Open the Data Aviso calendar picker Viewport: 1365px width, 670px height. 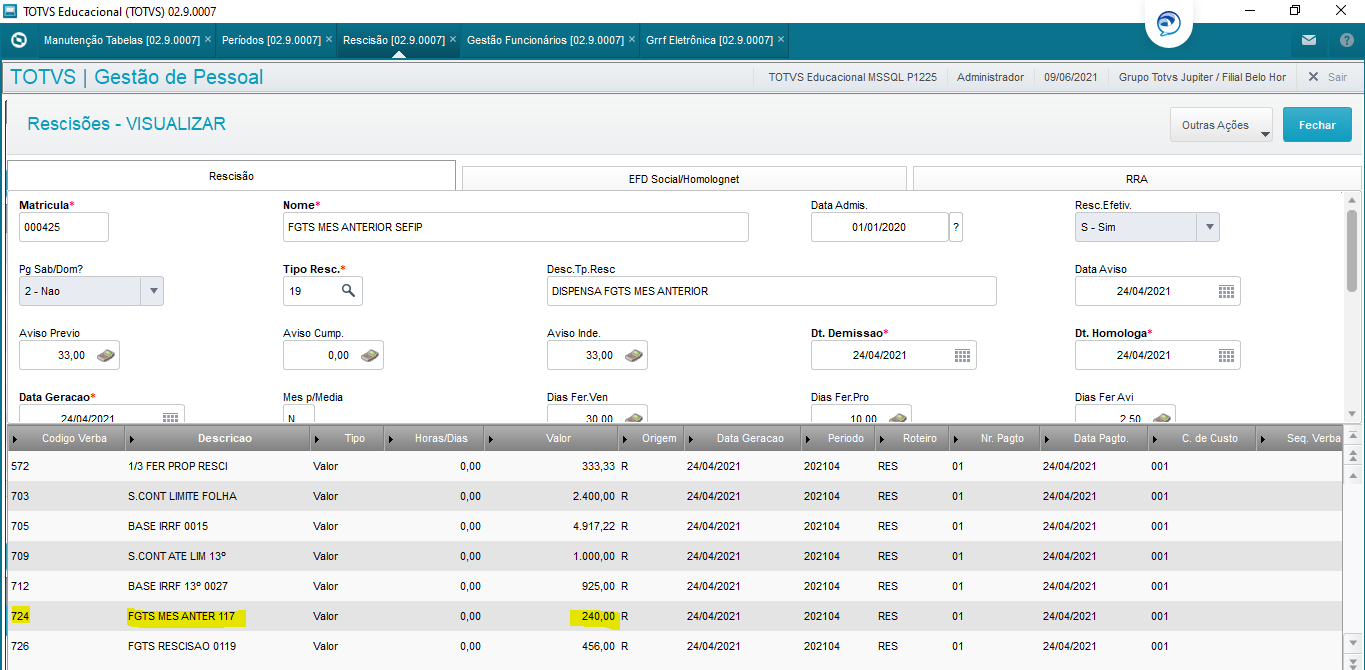[1227, 291]
